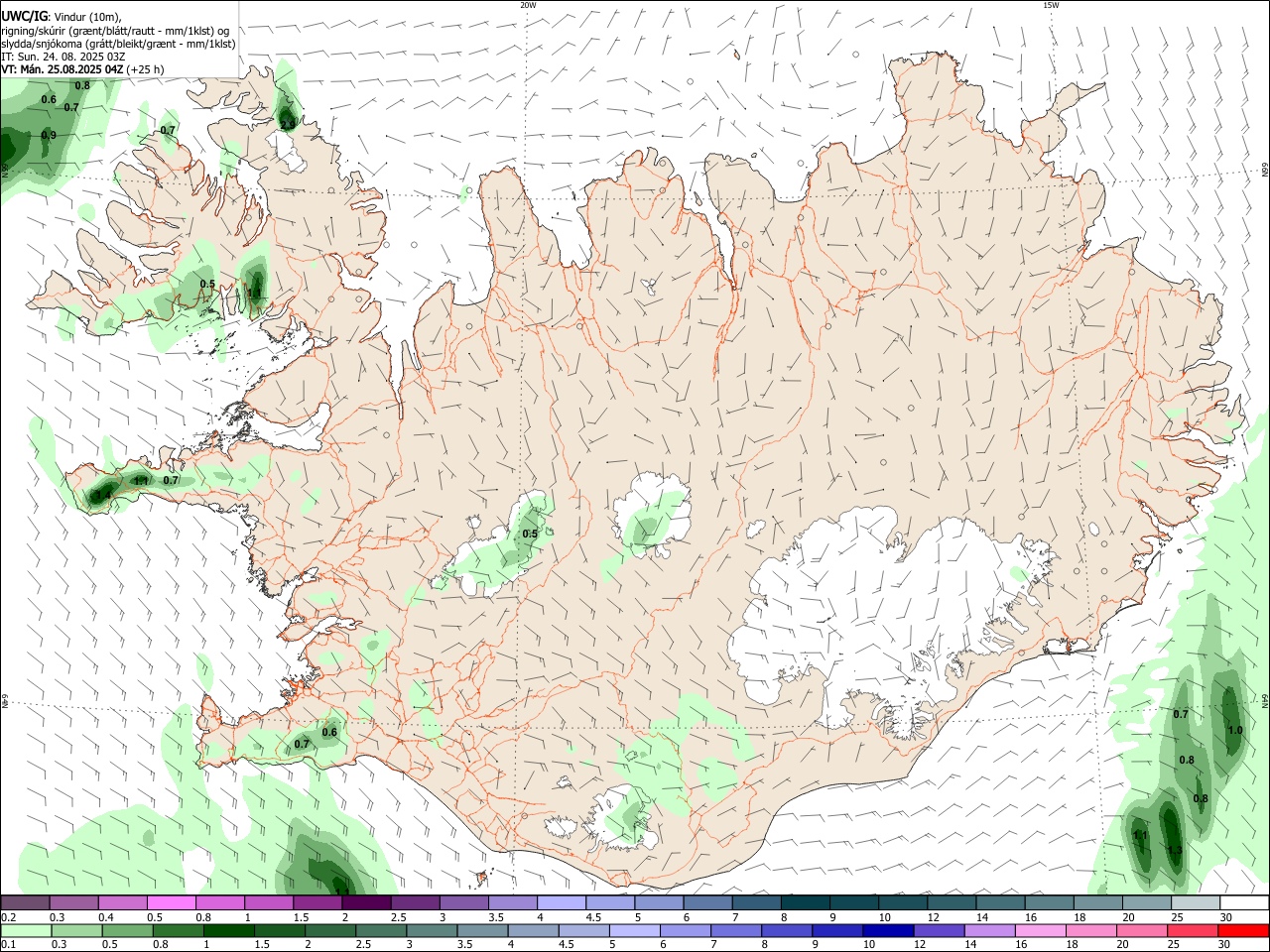Click the '20W' longitude label
Screen dimensions: 1270x952
click(x=528, y=5)
